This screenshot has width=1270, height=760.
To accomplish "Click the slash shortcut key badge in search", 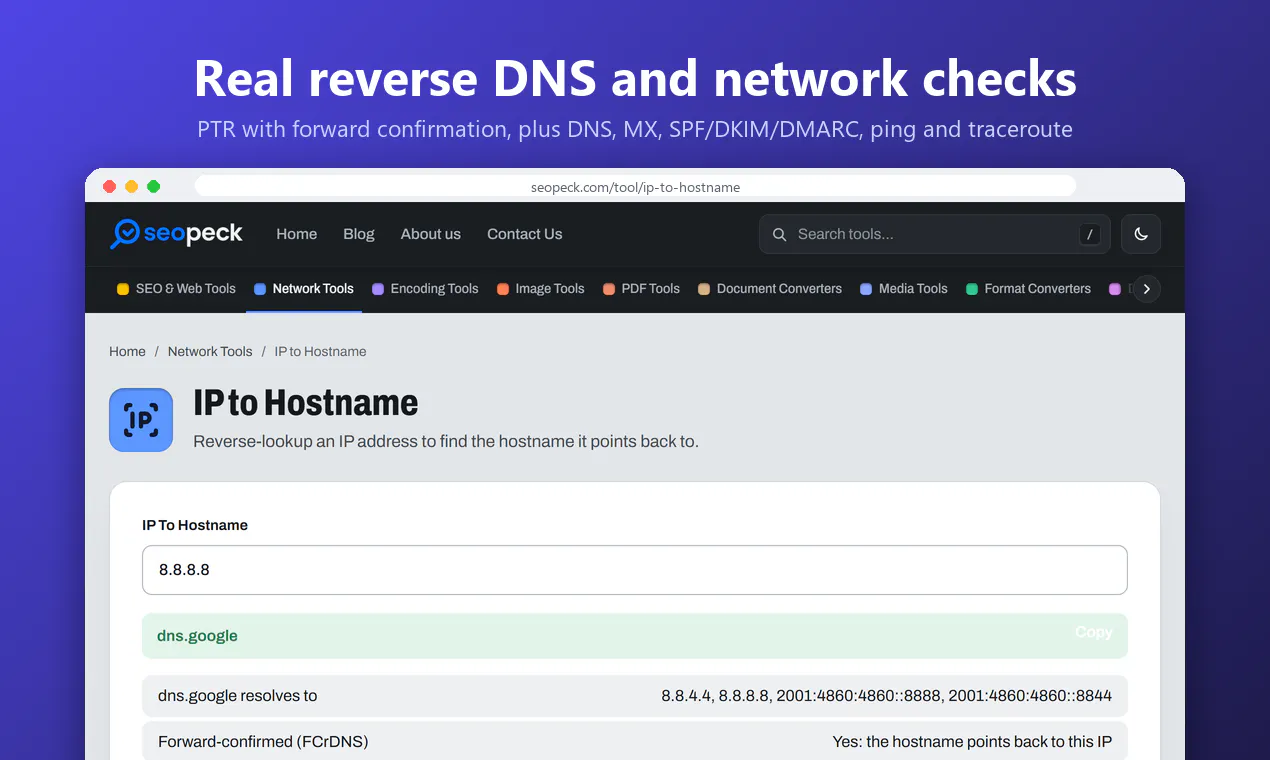I will coord(1090,234).
